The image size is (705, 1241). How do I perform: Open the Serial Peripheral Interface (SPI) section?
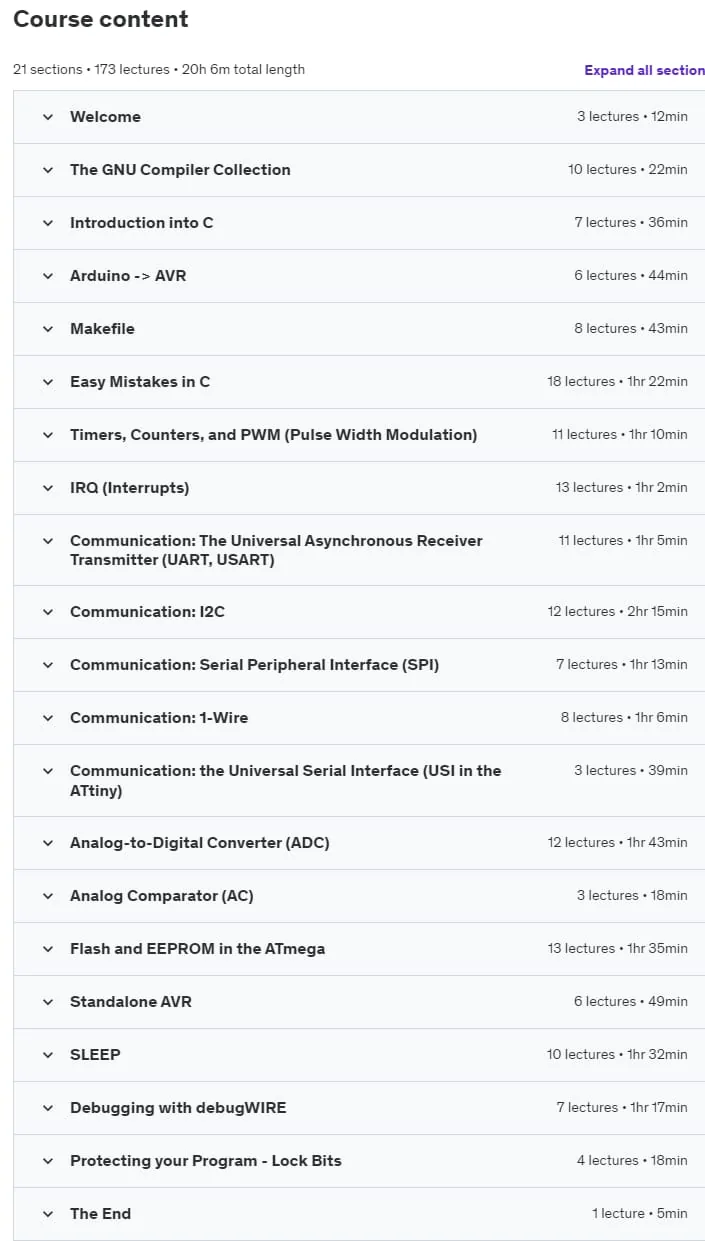click(x=359, y=665)
